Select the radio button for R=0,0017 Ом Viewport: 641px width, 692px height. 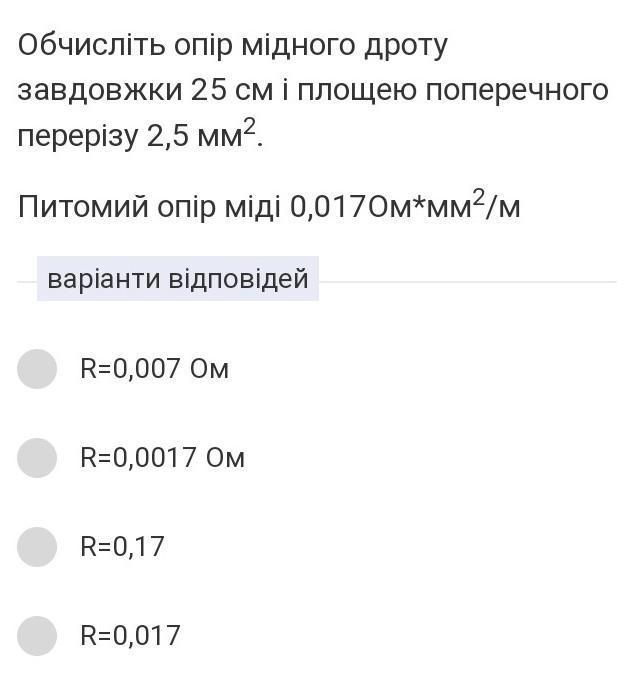coord(38,458)
